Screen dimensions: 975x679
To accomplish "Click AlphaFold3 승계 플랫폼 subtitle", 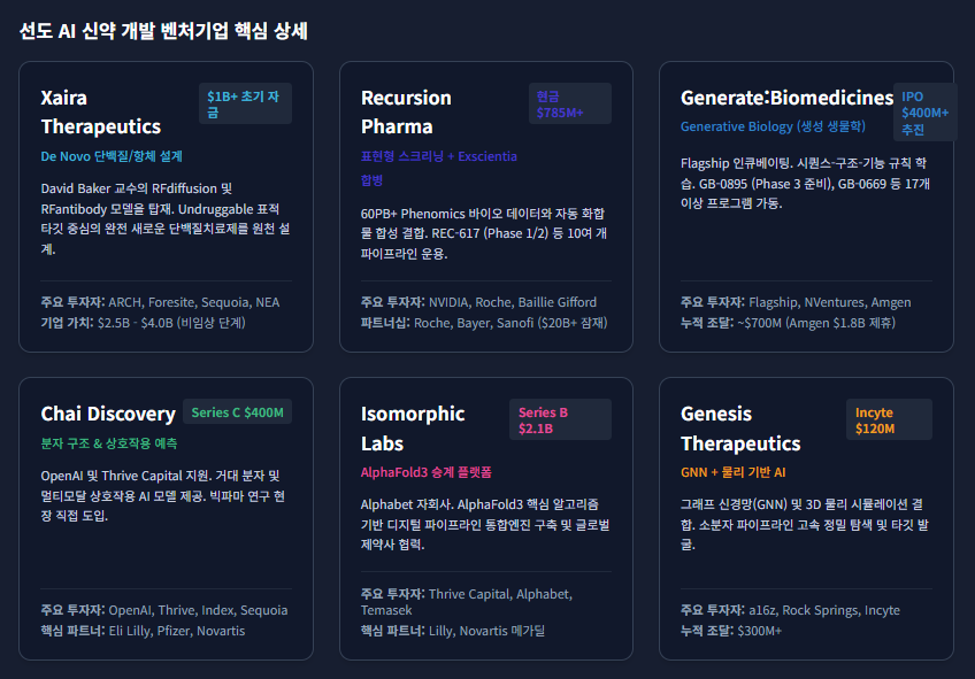I will (426, 472).
